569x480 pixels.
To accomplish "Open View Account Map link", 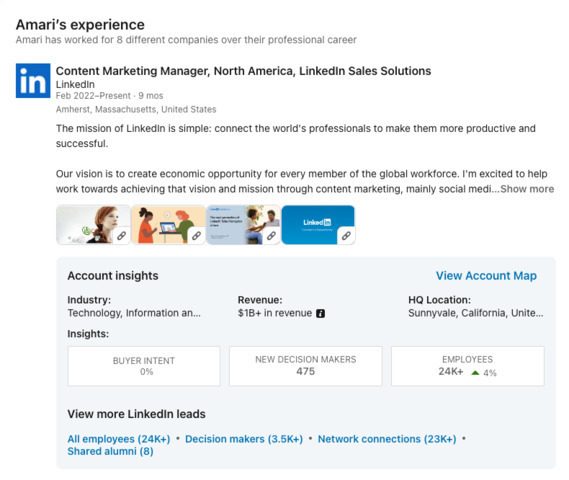I will click(x=486, y=276).
